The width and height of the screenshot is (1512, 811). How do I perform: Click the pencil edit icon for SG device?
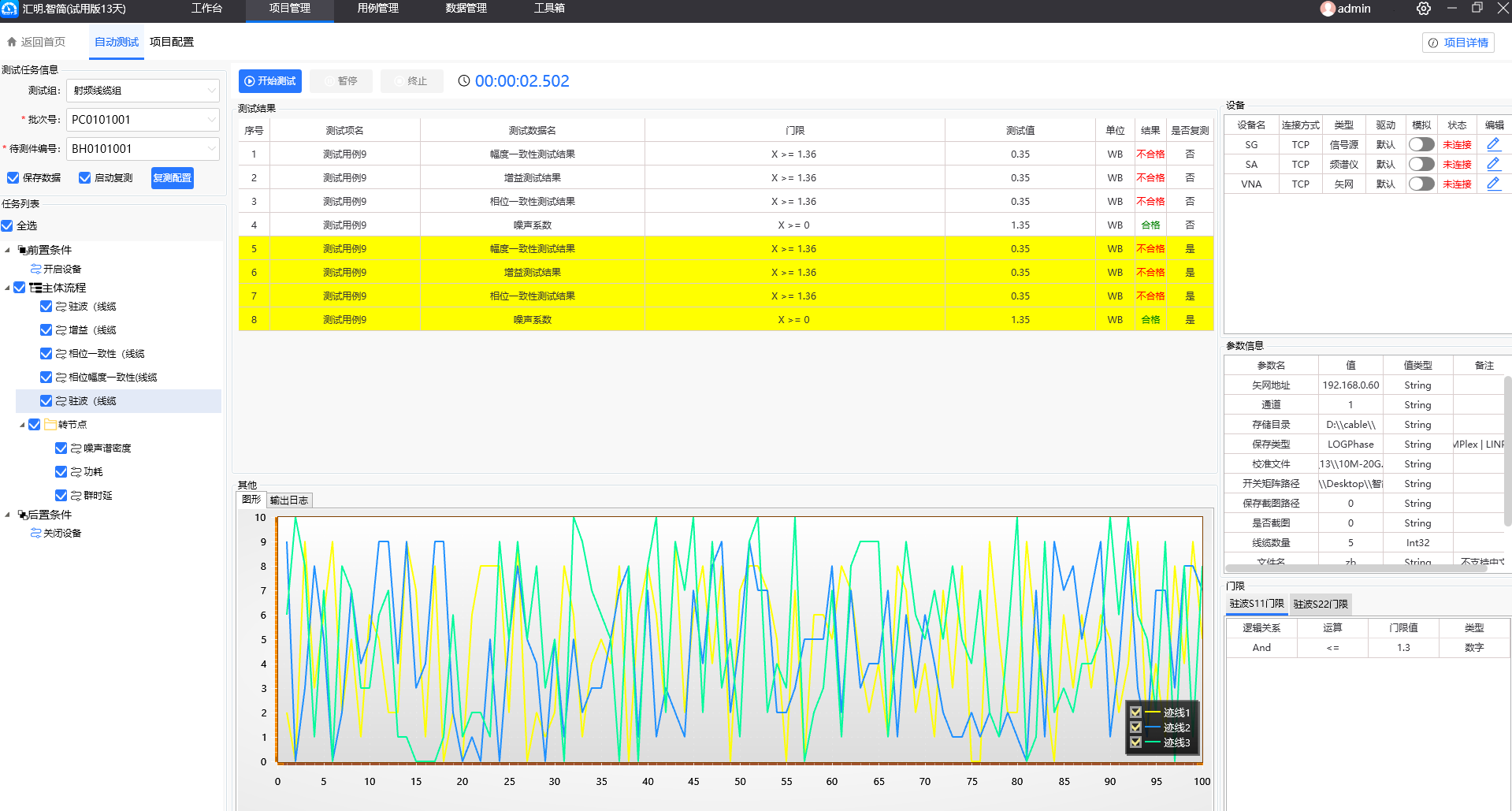1493,144
